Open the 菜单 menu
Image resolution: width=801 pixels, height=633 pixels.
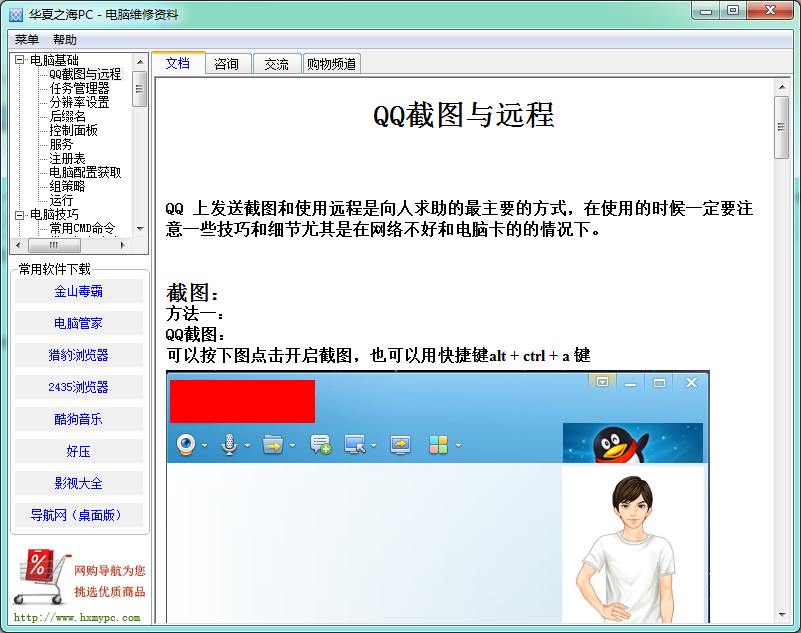(x=27, y=39)
